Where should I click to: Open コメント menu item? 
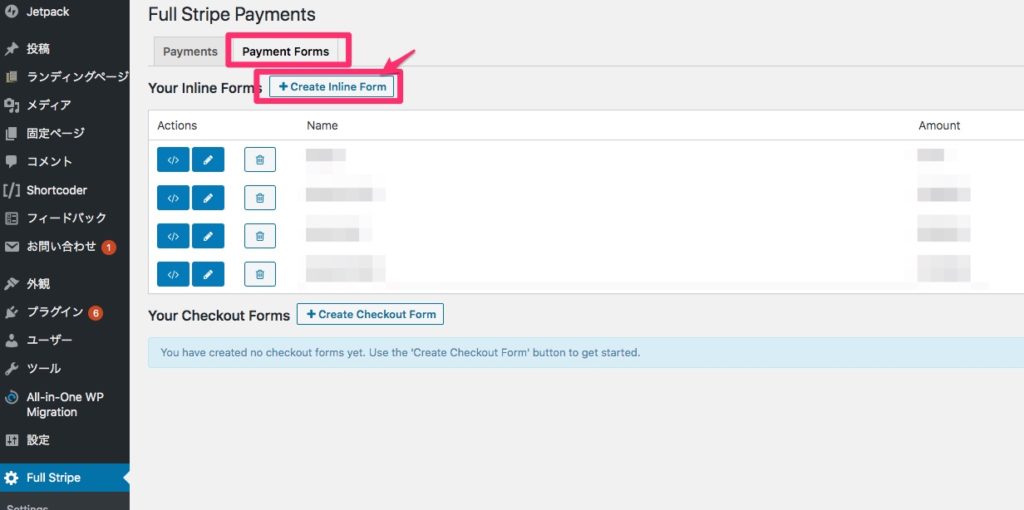[x=50, y=161]
